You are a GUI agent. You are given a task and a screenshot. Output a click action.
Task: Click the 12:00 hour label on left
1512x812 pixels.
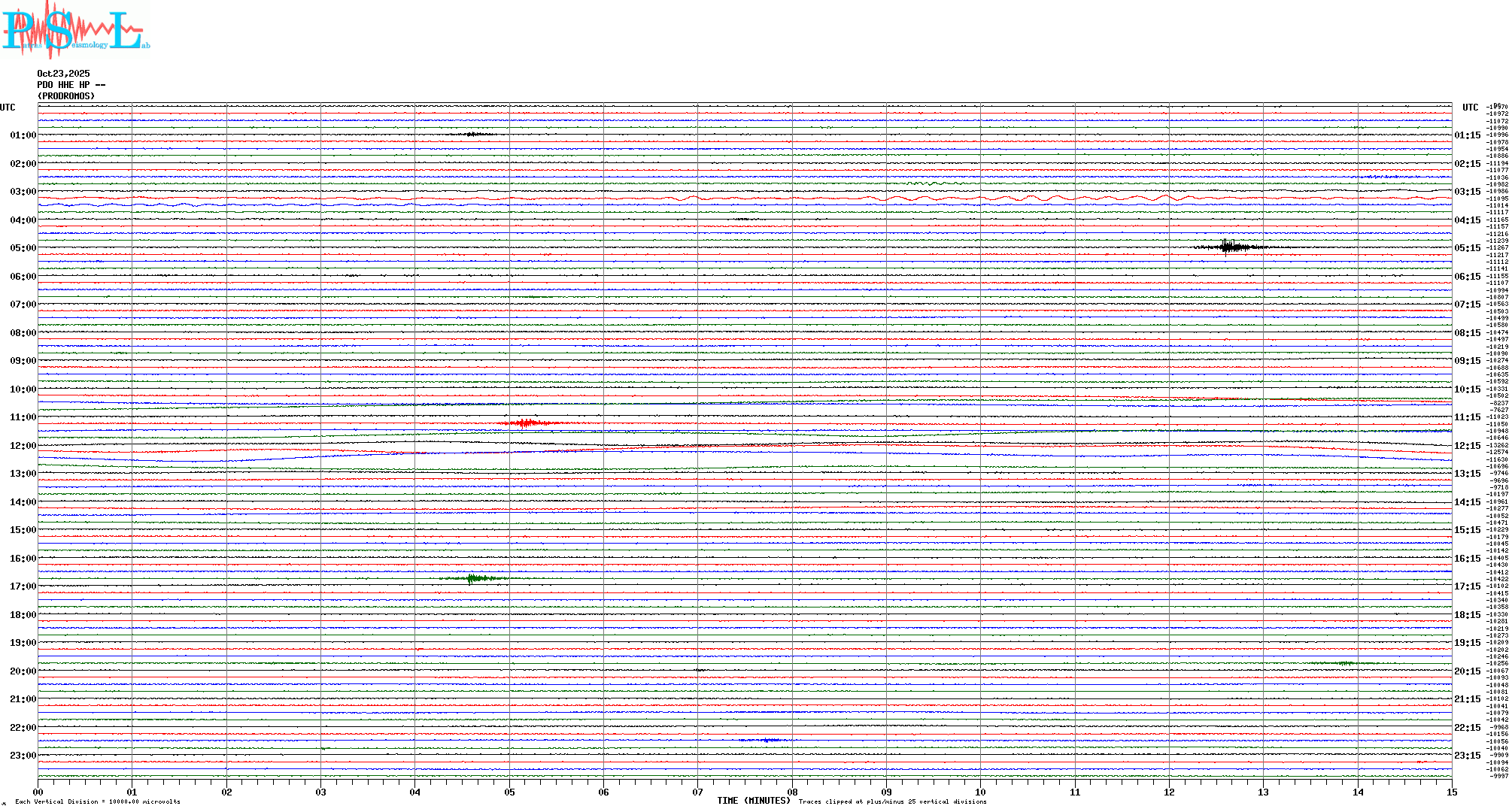click(23, 446)
